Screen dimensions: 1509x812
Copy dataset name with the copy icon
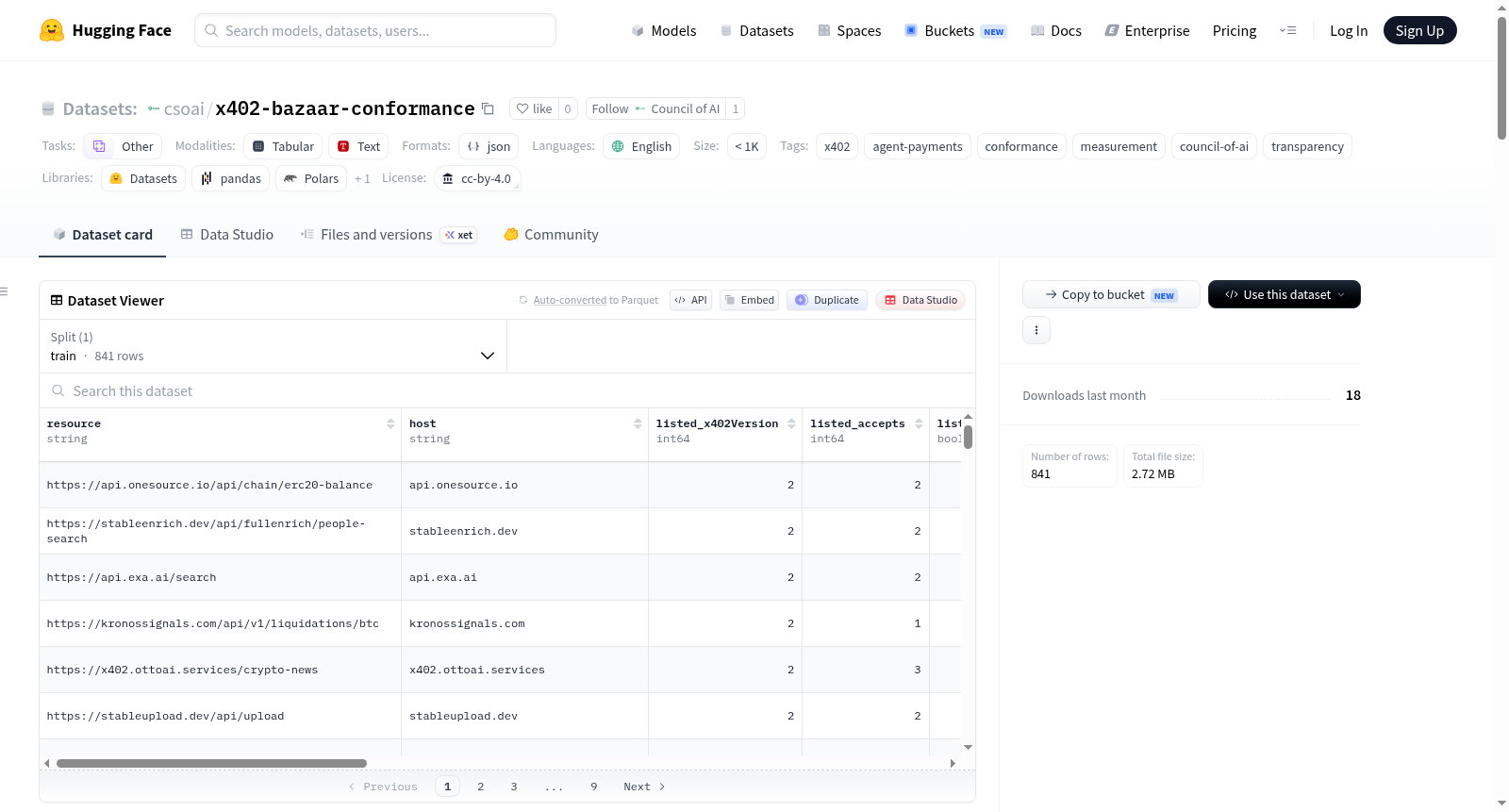click(488, 108)
